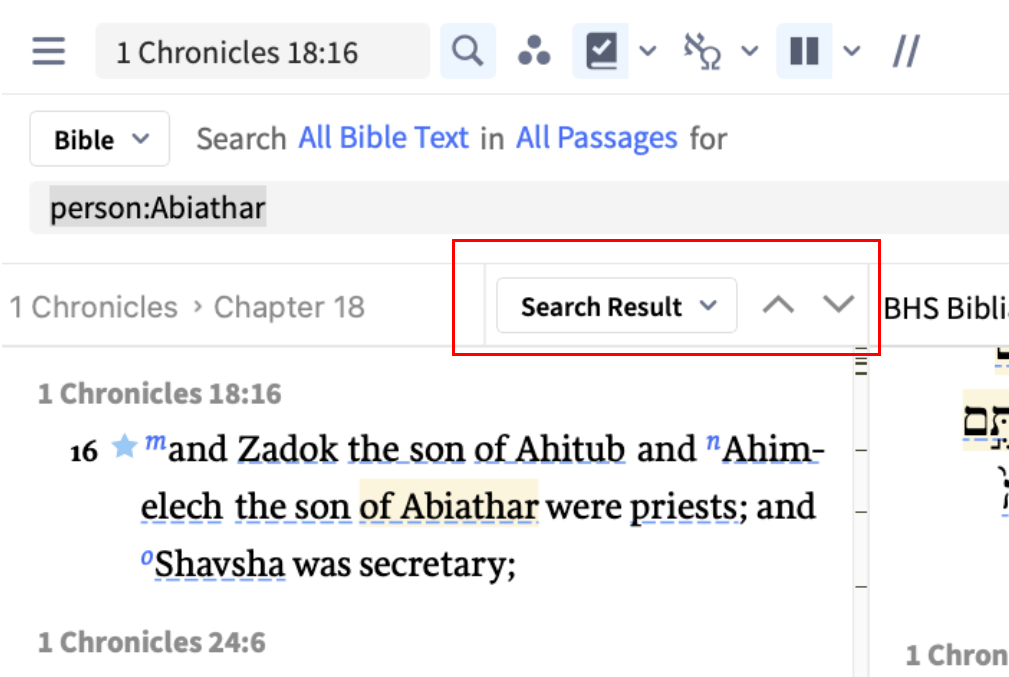This screenshot has height=677, width=1009.
Task: Toggle the interlinear icon
Action: [702, 51]
